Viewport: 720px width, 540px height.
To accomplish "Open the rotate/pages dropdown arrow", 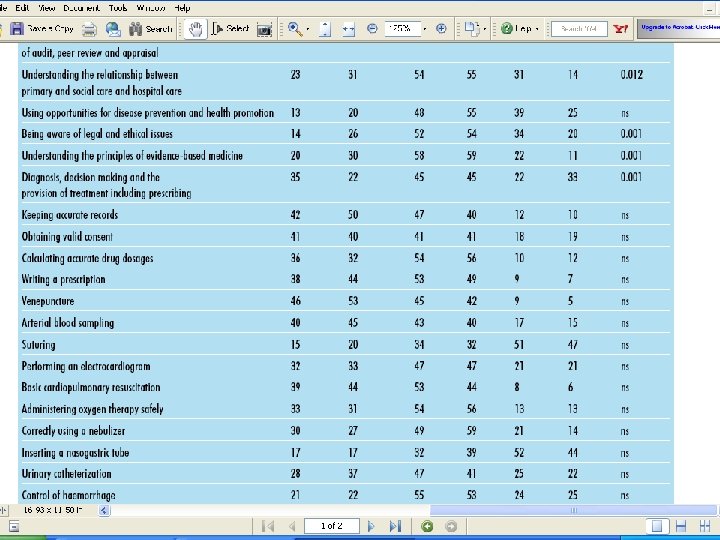I will pyautogui.click(x=484, y=29).
